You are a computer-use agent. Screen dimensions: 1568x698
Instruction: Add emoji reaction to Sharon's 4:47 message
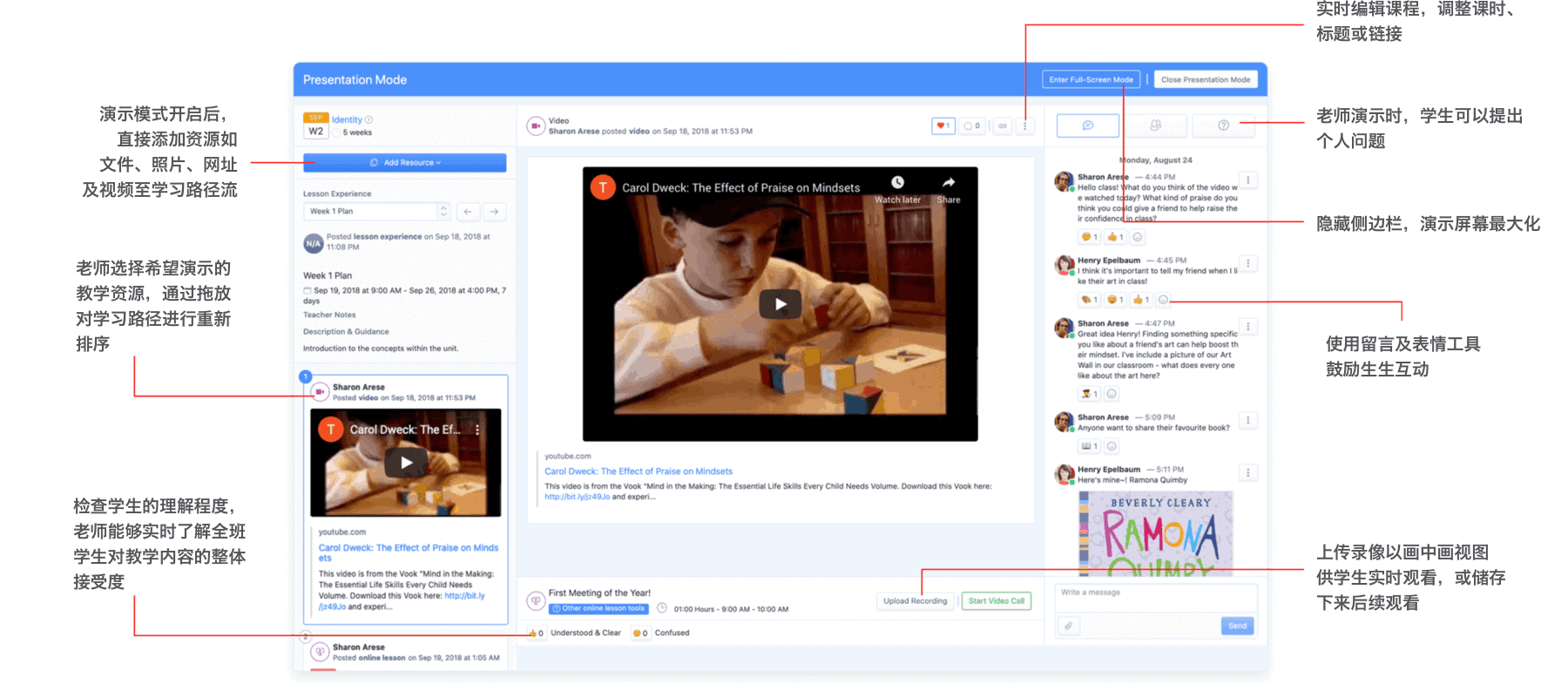pos(1111,394)
